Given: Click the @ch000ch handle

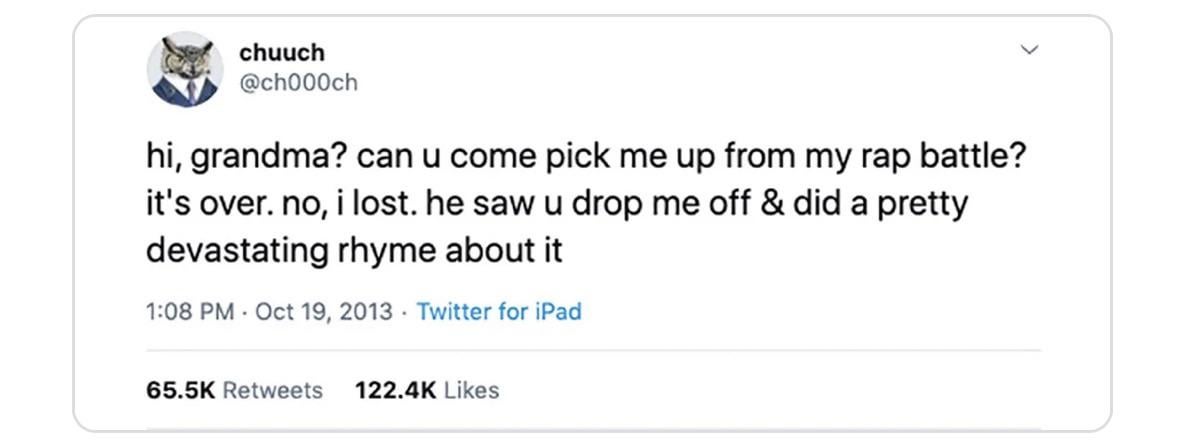Looking at the screenshot, I should point(298,83).
